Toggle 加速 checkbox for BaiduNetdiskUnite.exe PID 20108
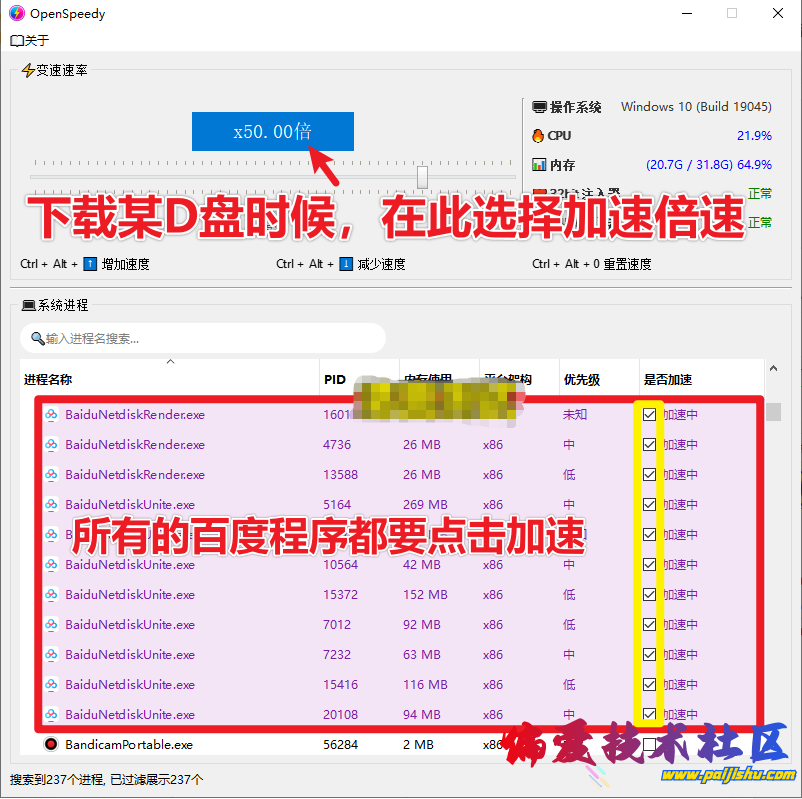Image resolution: width=802 pixels, height=799 pixels. (647, 714)
